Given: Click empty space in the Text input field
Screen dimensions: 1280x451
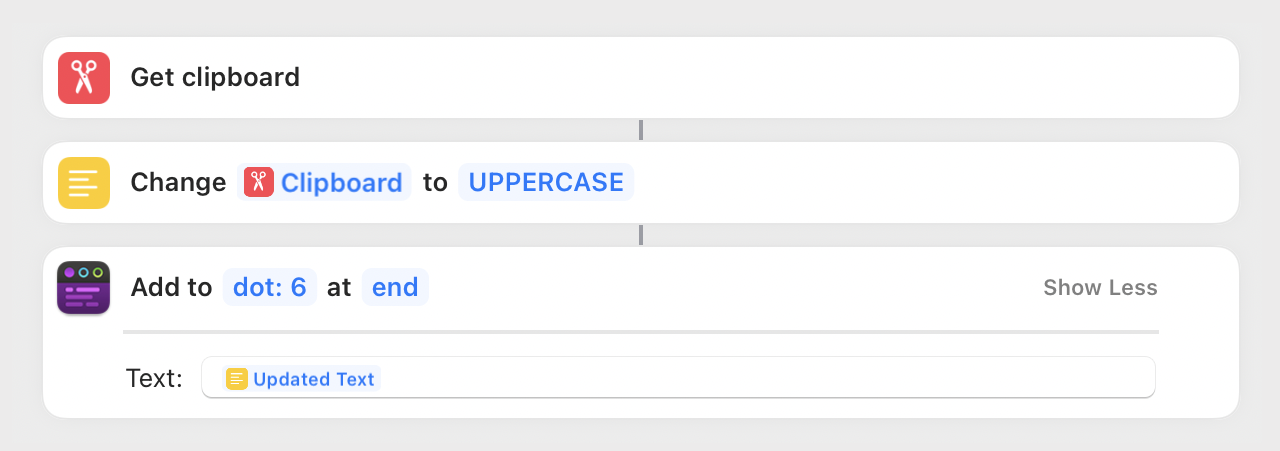Looking at the screenshot, I should click(760, 378).
